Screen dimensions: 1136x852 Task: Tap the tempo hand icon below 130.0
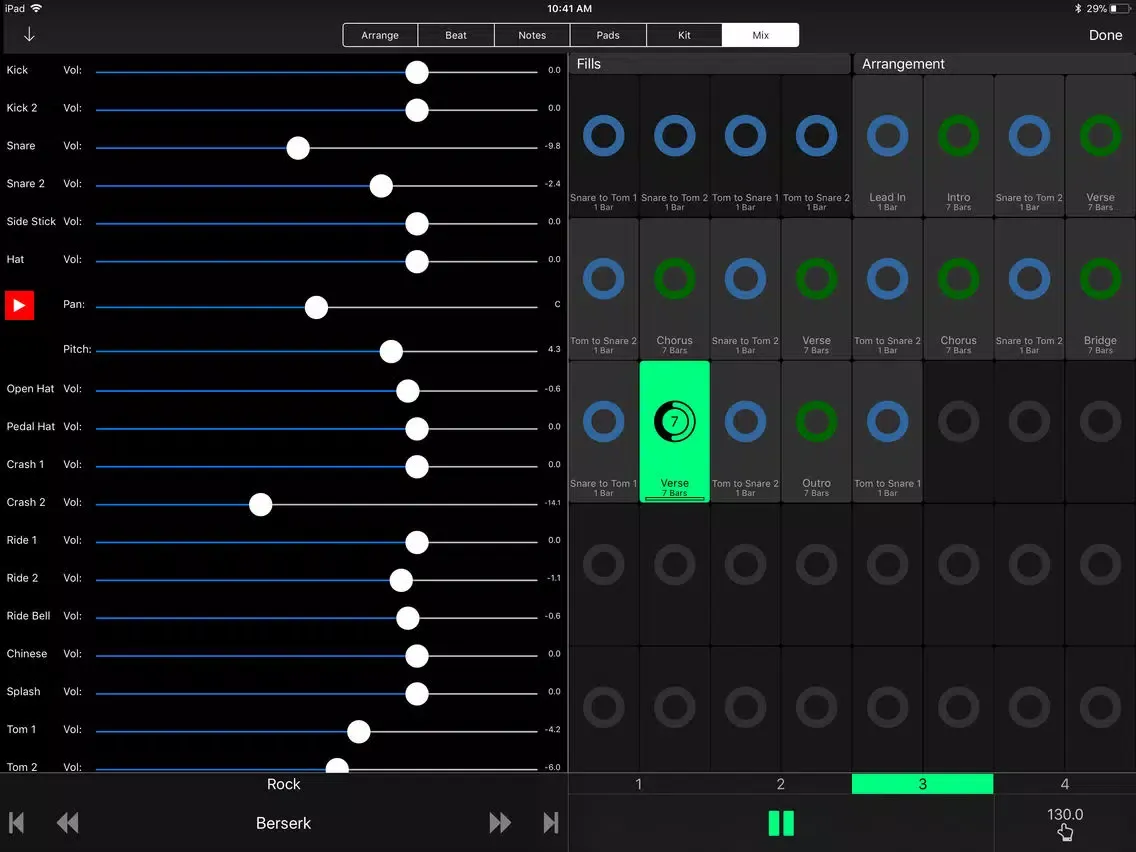pos(1065,832)
